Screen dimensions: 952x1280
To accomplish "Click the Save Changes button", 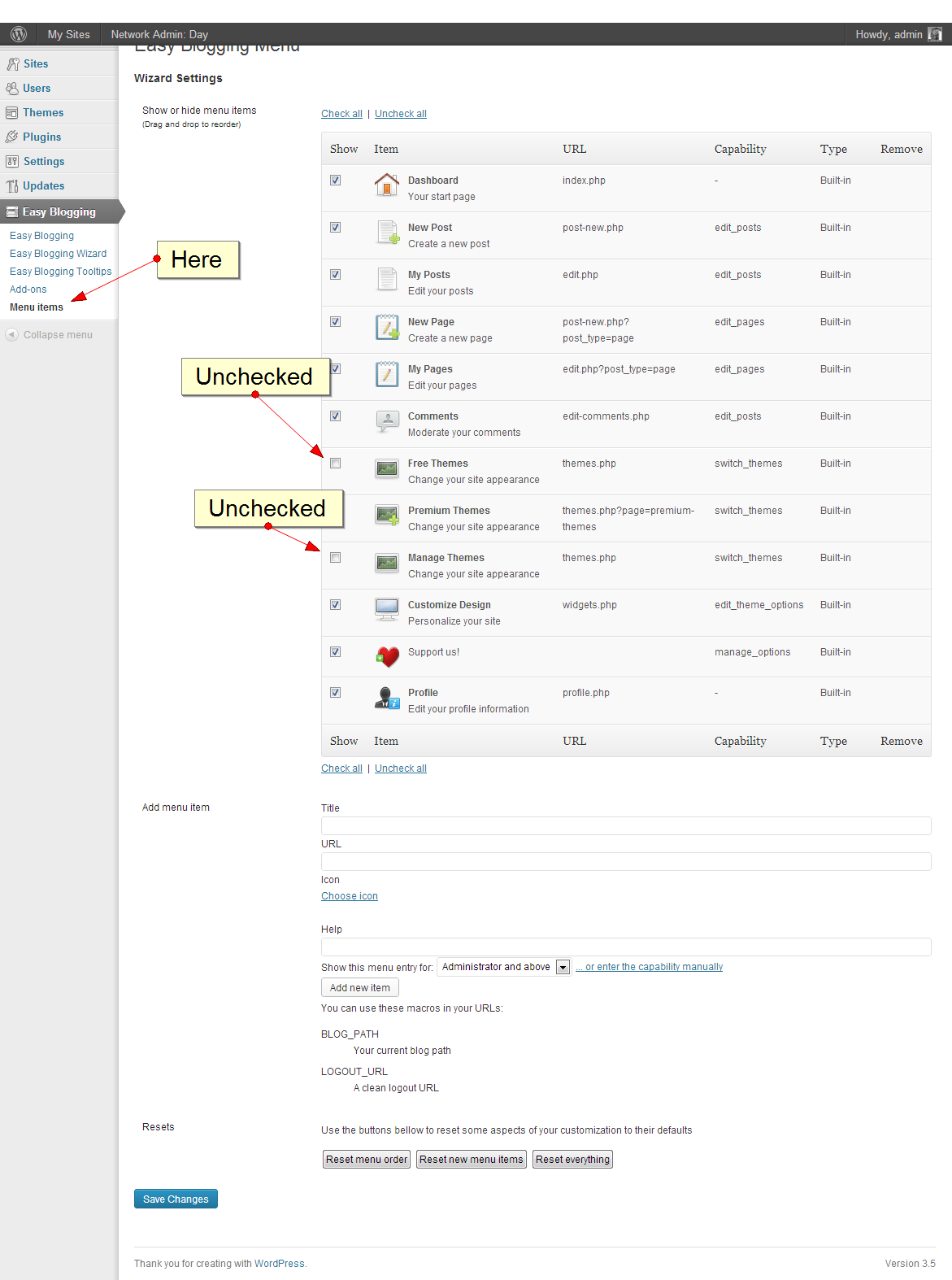I will click(176, 1199).
